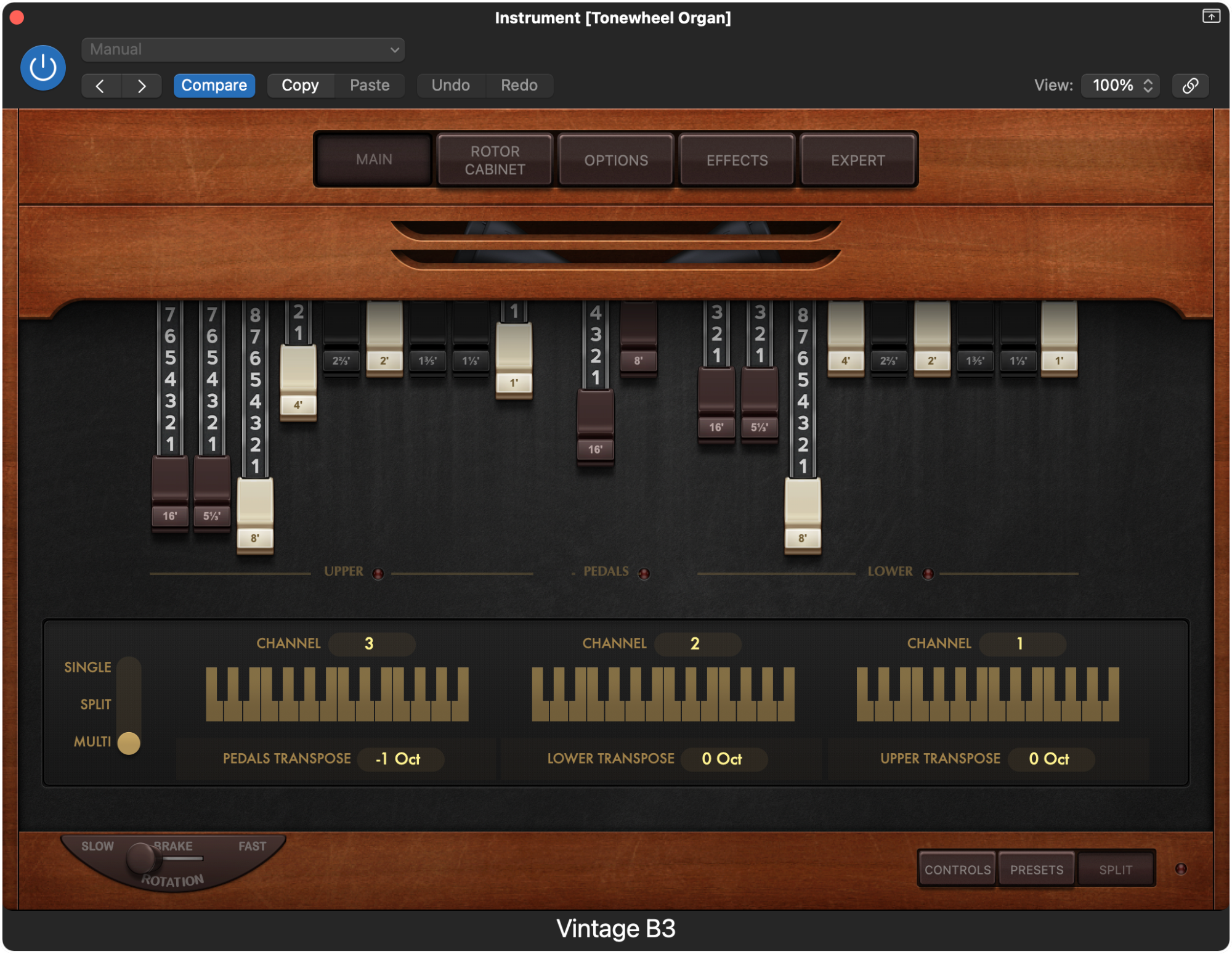Click the Pedals 16' drawbar
The image size is (1232, 954).
point(595,426)
